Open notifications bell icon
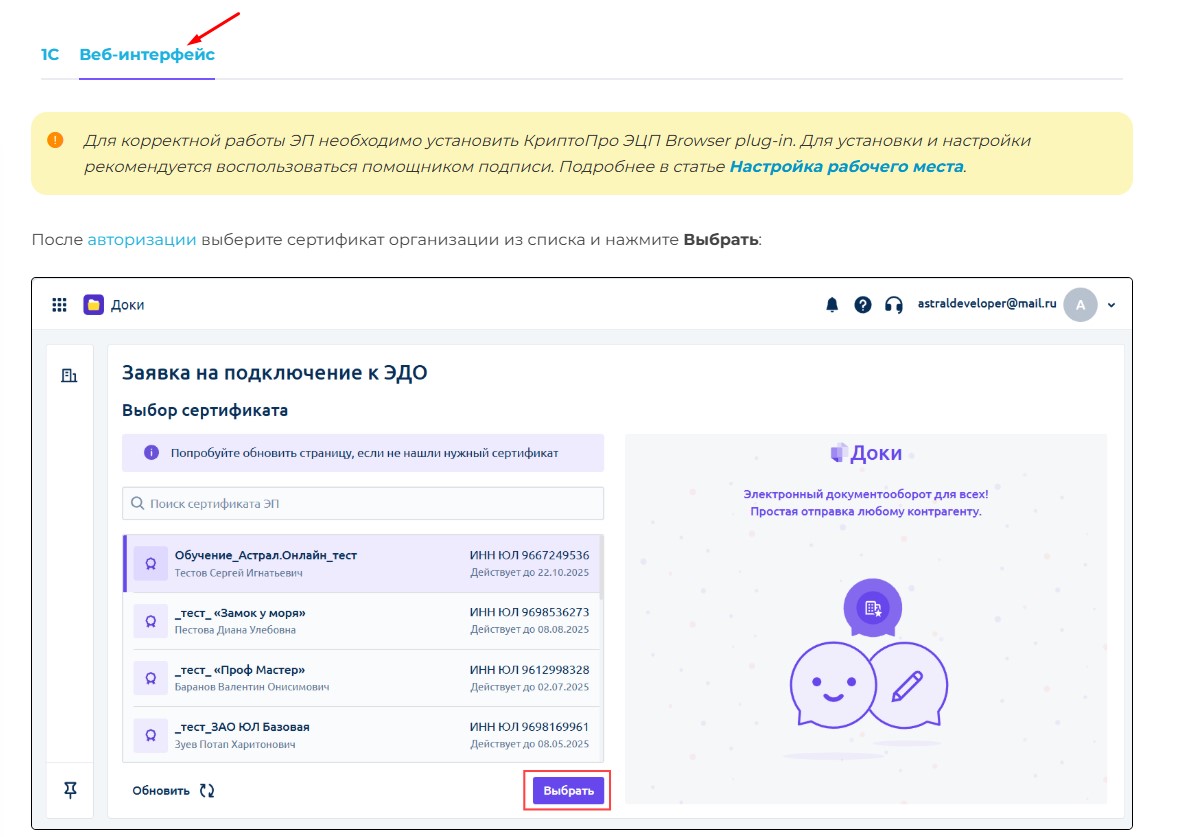This screenshot has width=1185, height=837. [x=832, y=304]
